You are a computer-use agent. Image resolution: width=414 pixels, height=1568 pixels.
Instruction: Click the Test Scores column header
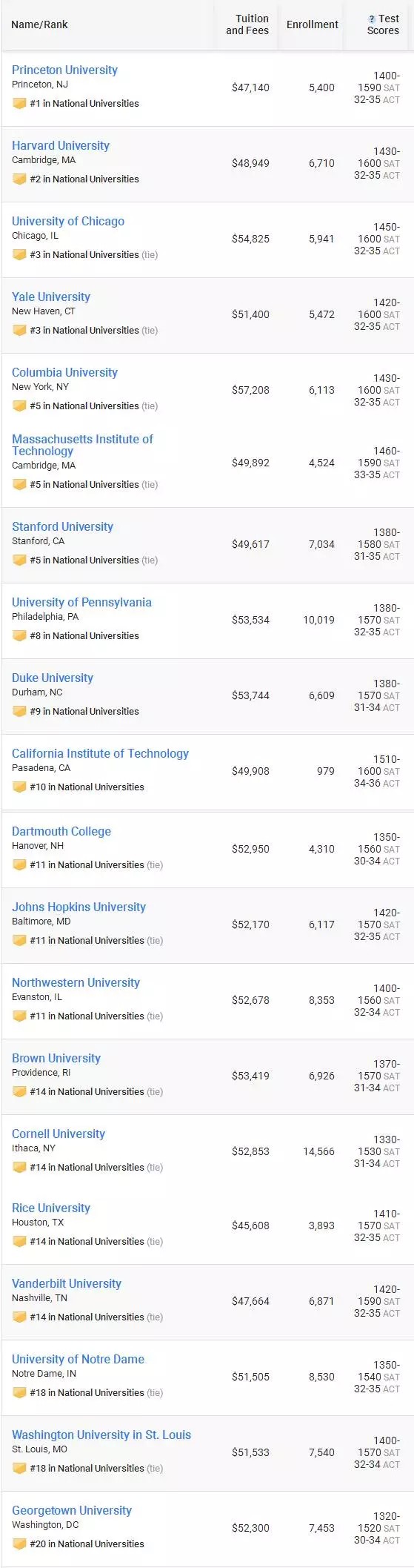tap(383, 24)
